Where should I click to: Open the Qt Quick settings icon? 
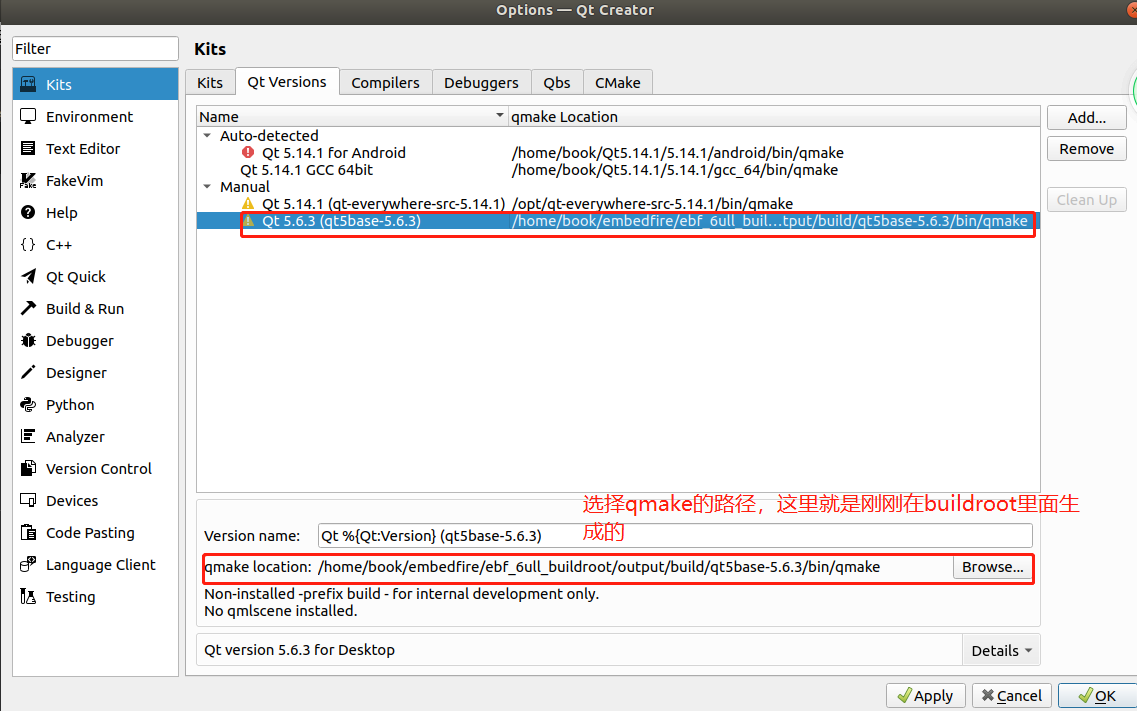coord(28,276)
